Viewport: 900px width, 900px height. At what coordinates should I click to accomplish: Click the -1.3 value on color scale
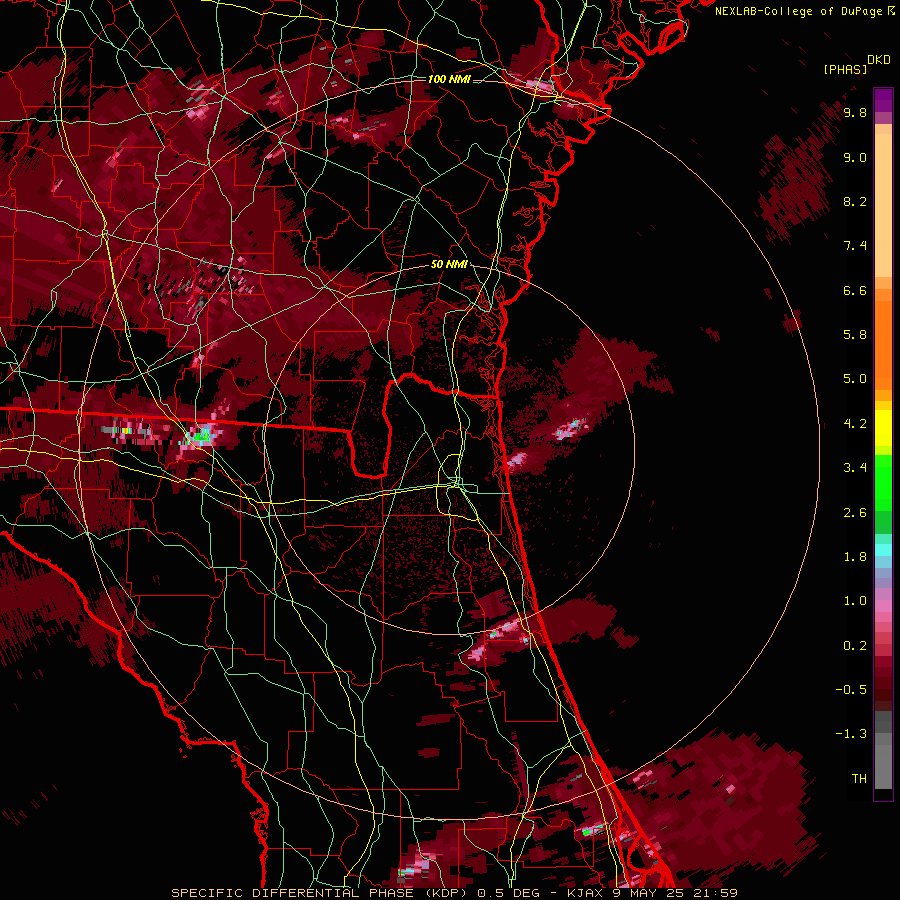click(x=851, y=734)
